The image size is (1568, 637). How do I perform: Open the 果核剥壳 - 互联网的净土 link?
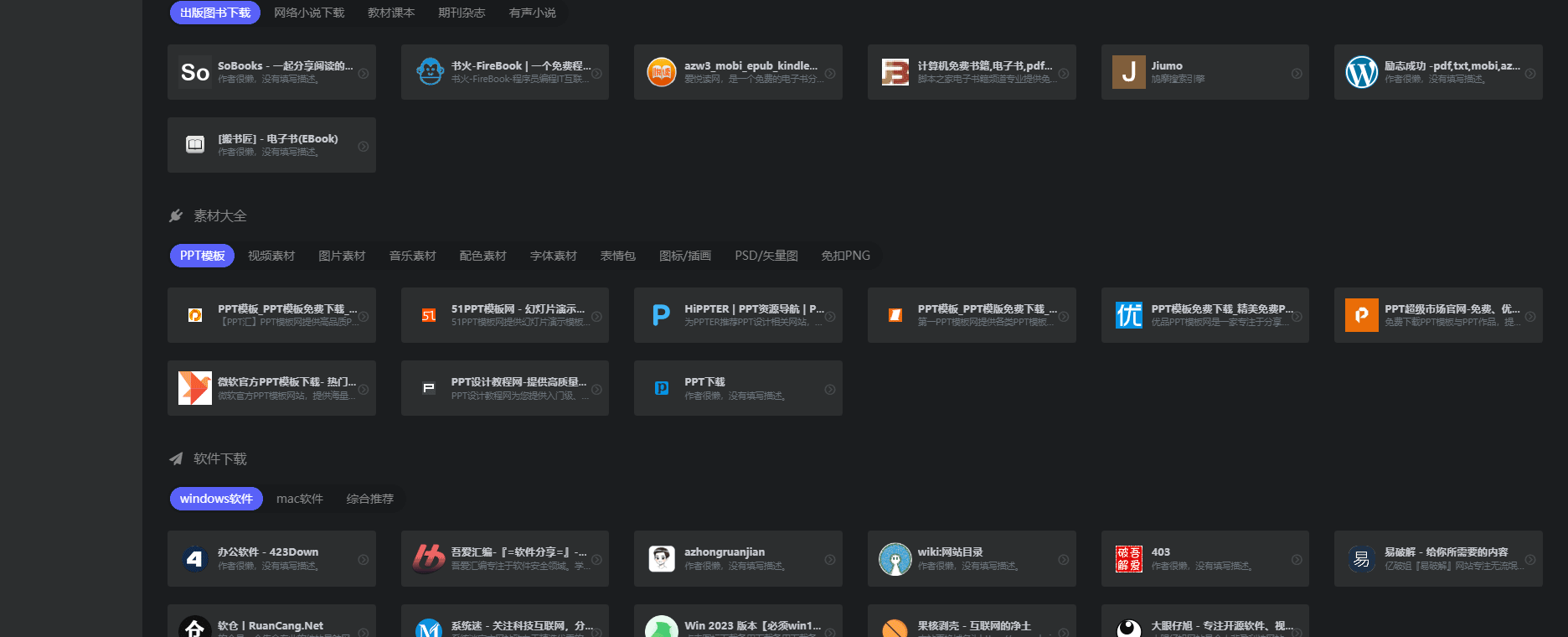click(x=974, y=625)
